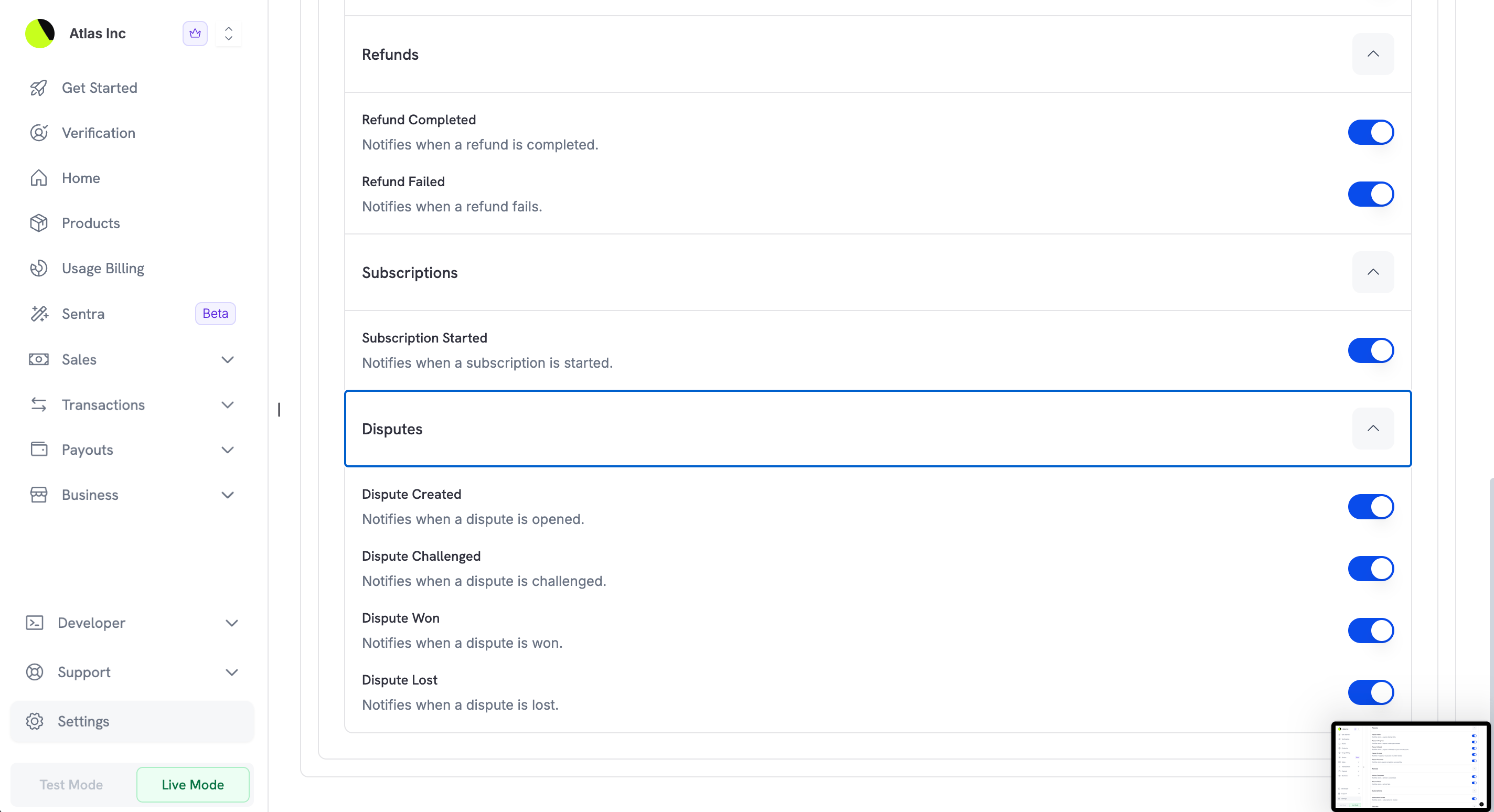Open Sentra from the sidebar

(x=83, y=314)
